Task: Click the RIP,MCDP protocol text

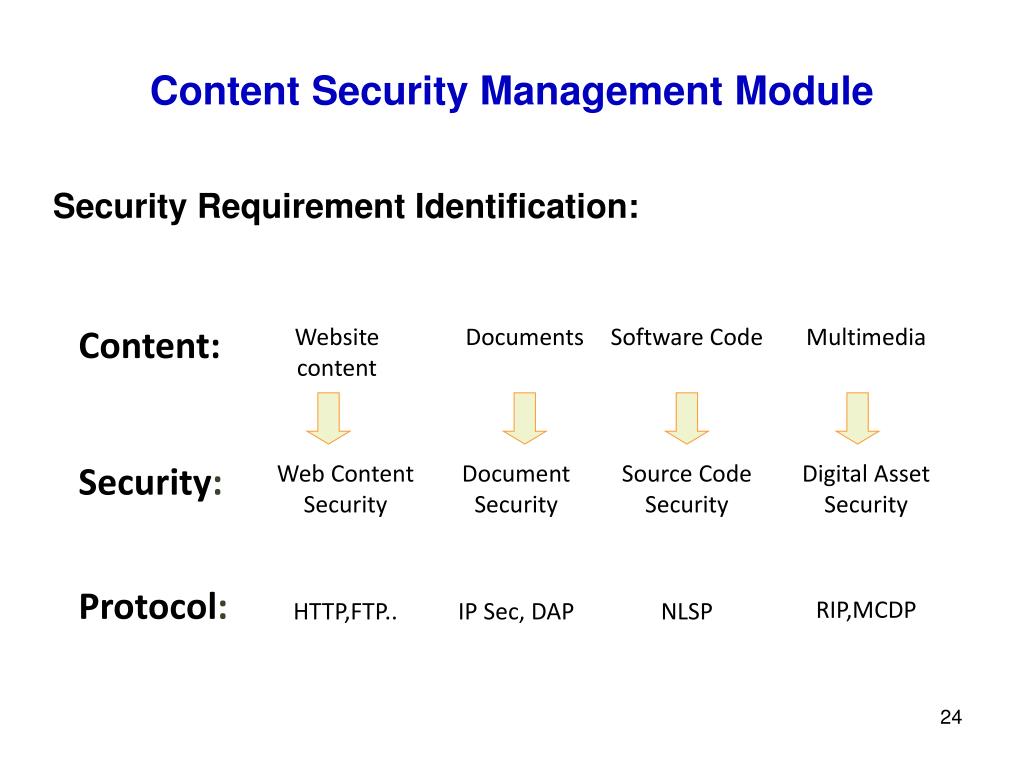Action: (x=866, y=610)
